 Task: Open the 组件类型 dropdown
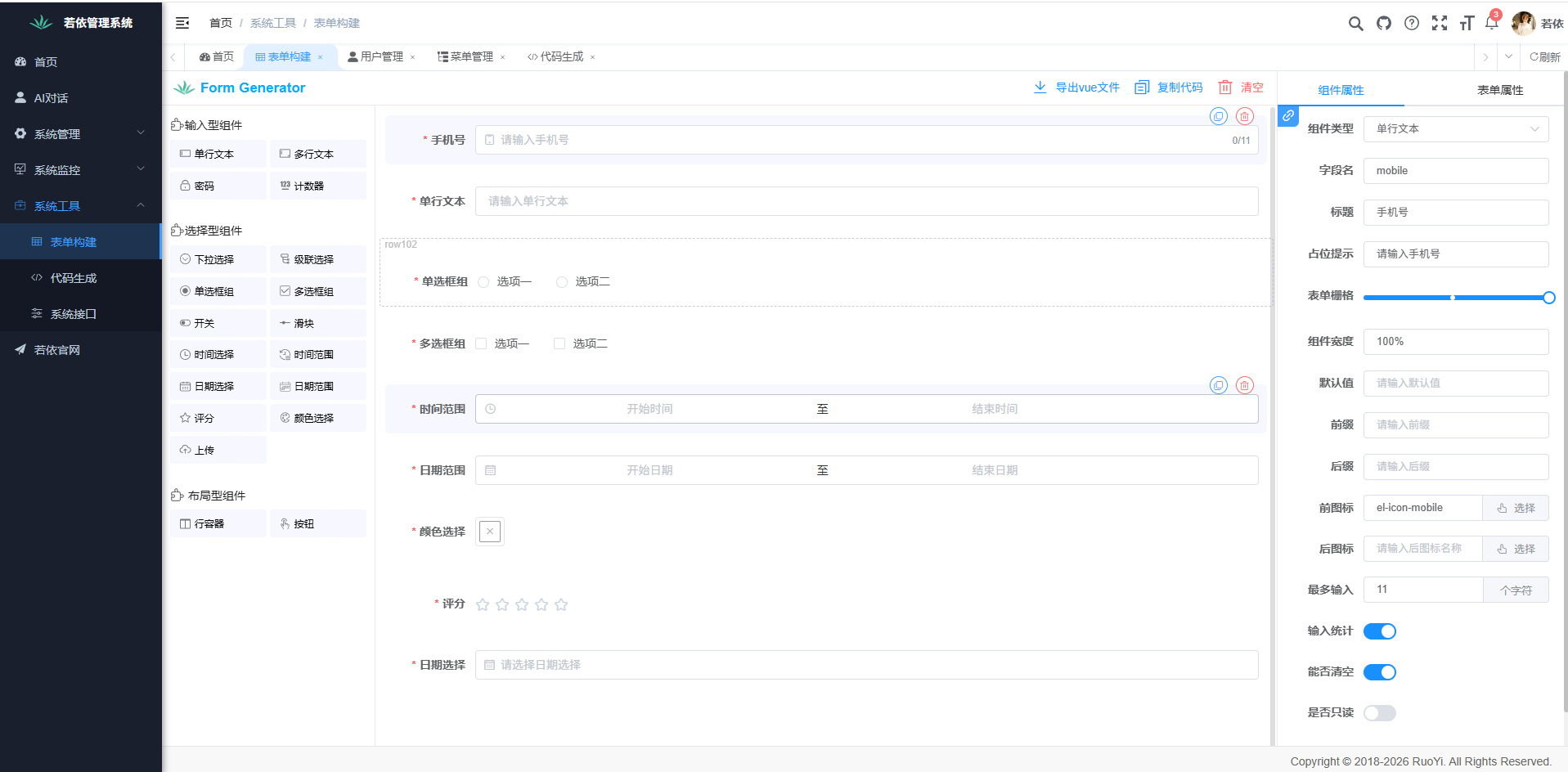pyautogui.click(x=1456, y=129)
